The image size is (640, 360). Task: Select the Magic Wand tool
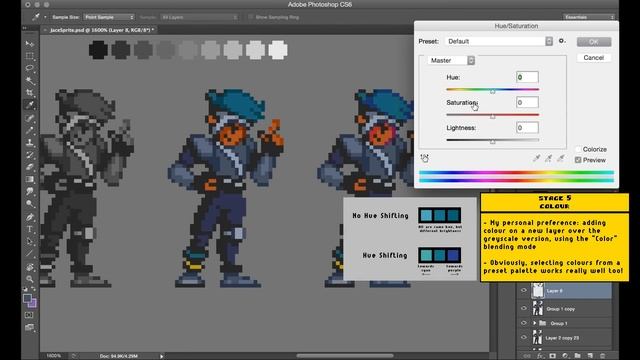(x=30, y=80)
